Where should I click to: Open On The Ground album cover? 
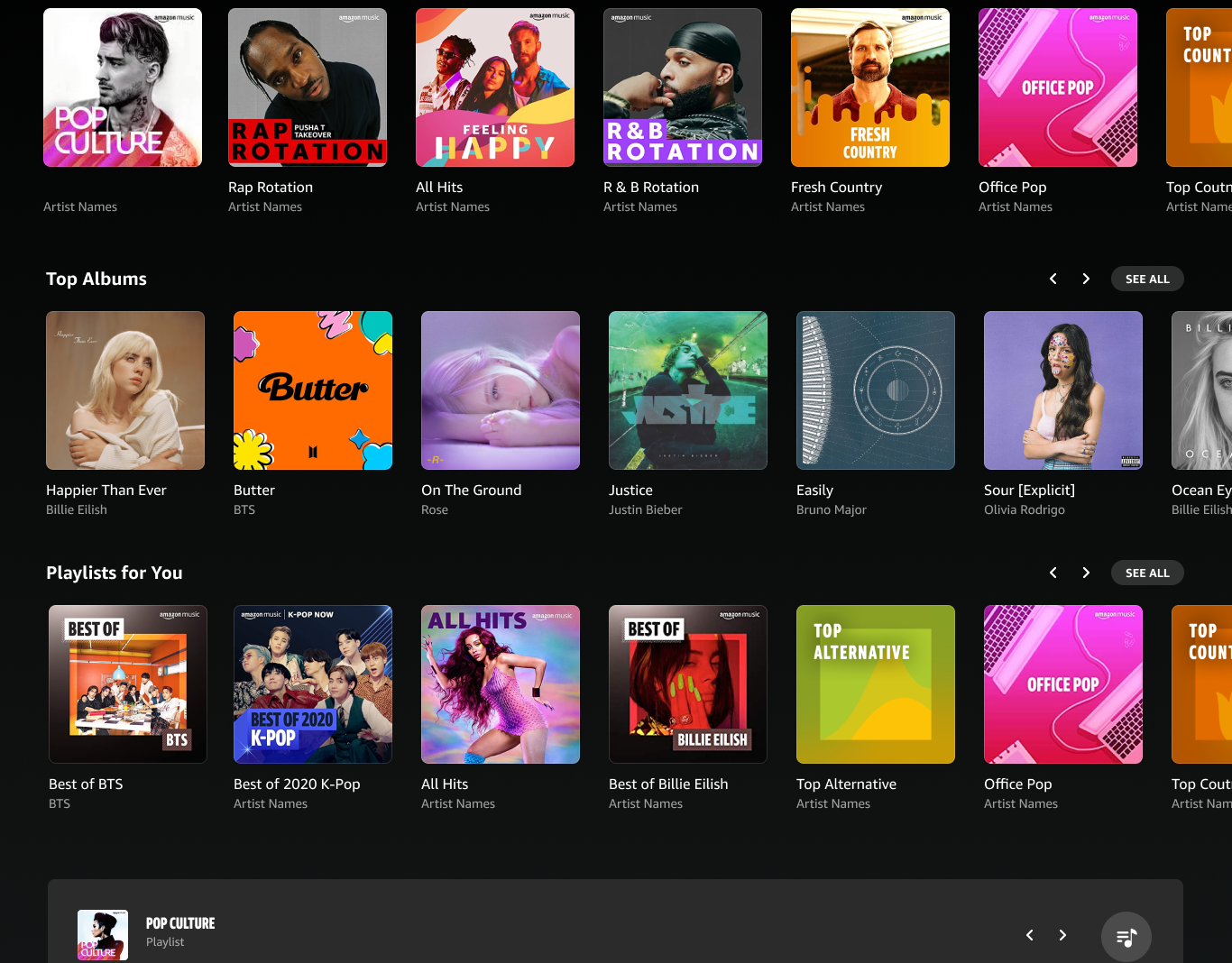point(501,390)
